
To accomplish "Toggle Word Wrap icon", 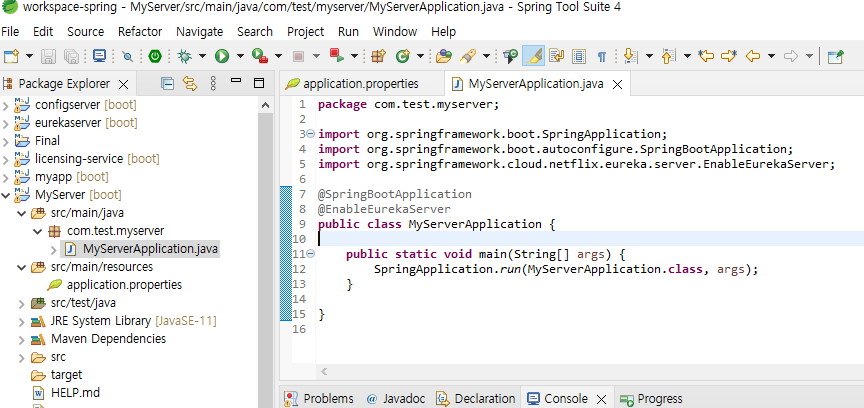I will click(557, 56).
